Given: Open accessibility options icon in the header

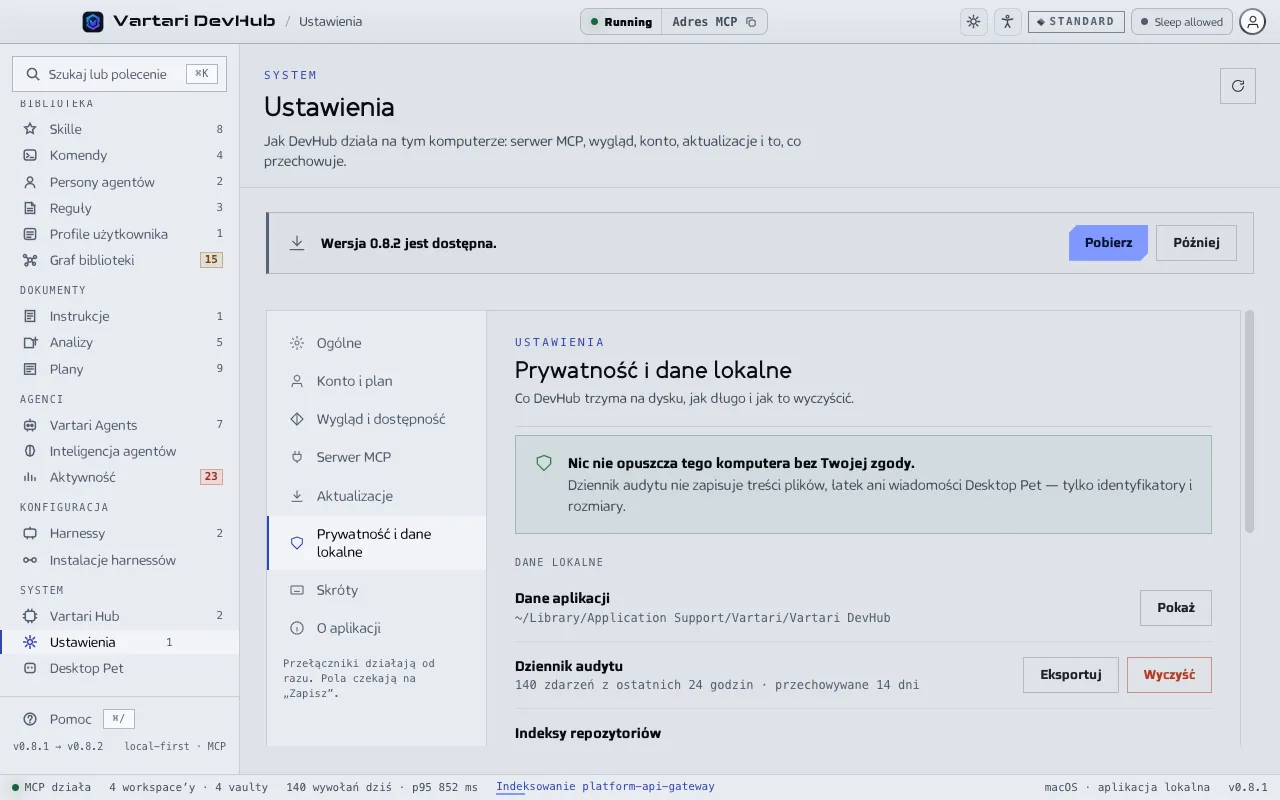Looking at the screenshot, I should pos(1007,22).
